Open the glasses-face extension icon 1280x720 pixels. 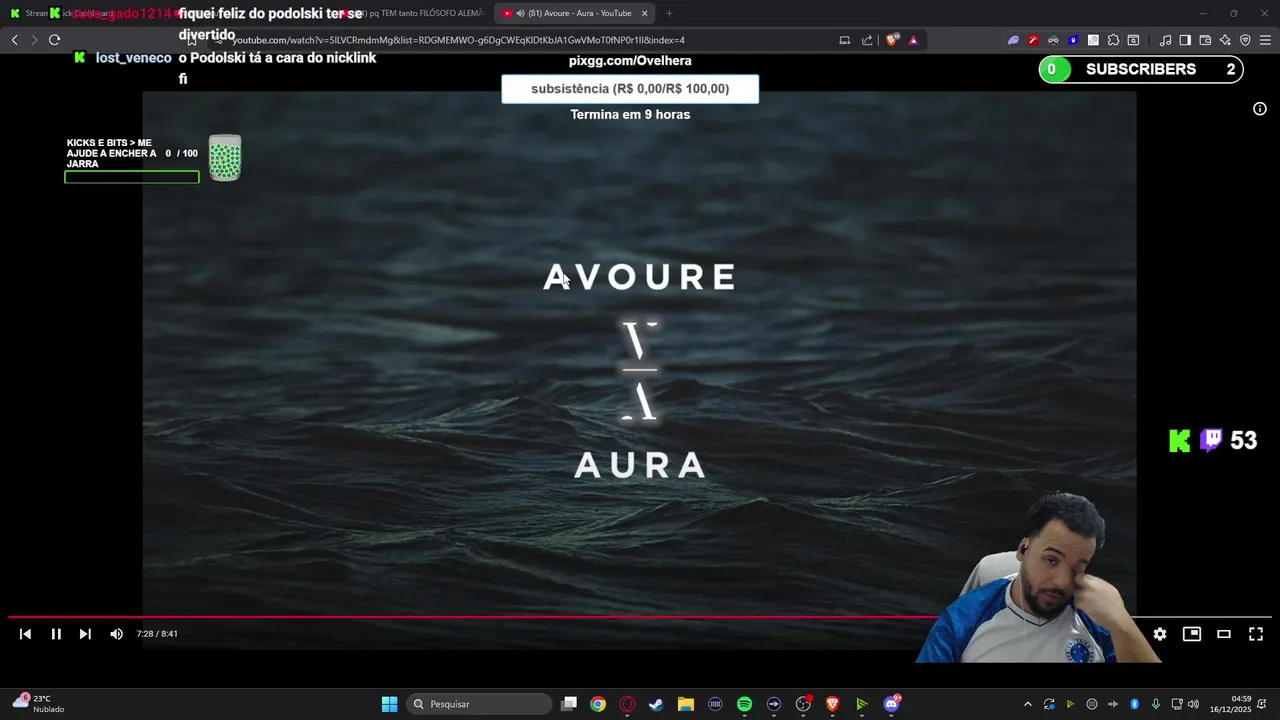(1053, 40)
